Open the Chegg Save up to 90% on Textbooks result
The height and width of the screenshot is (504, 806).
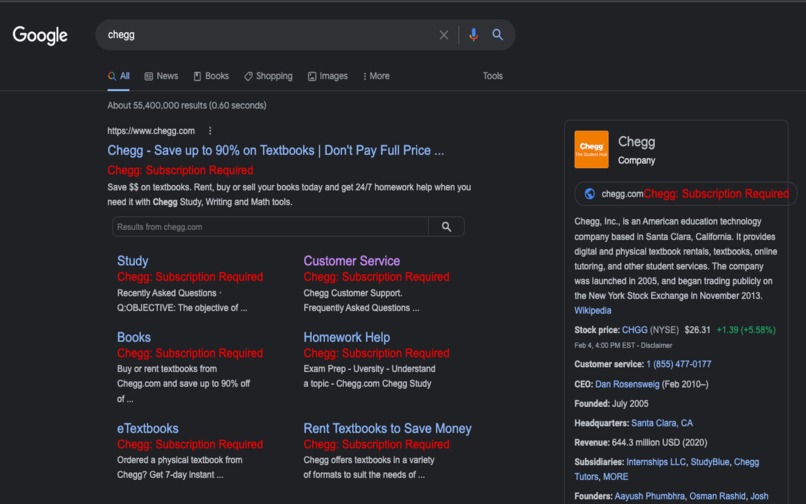click(276, 151)
